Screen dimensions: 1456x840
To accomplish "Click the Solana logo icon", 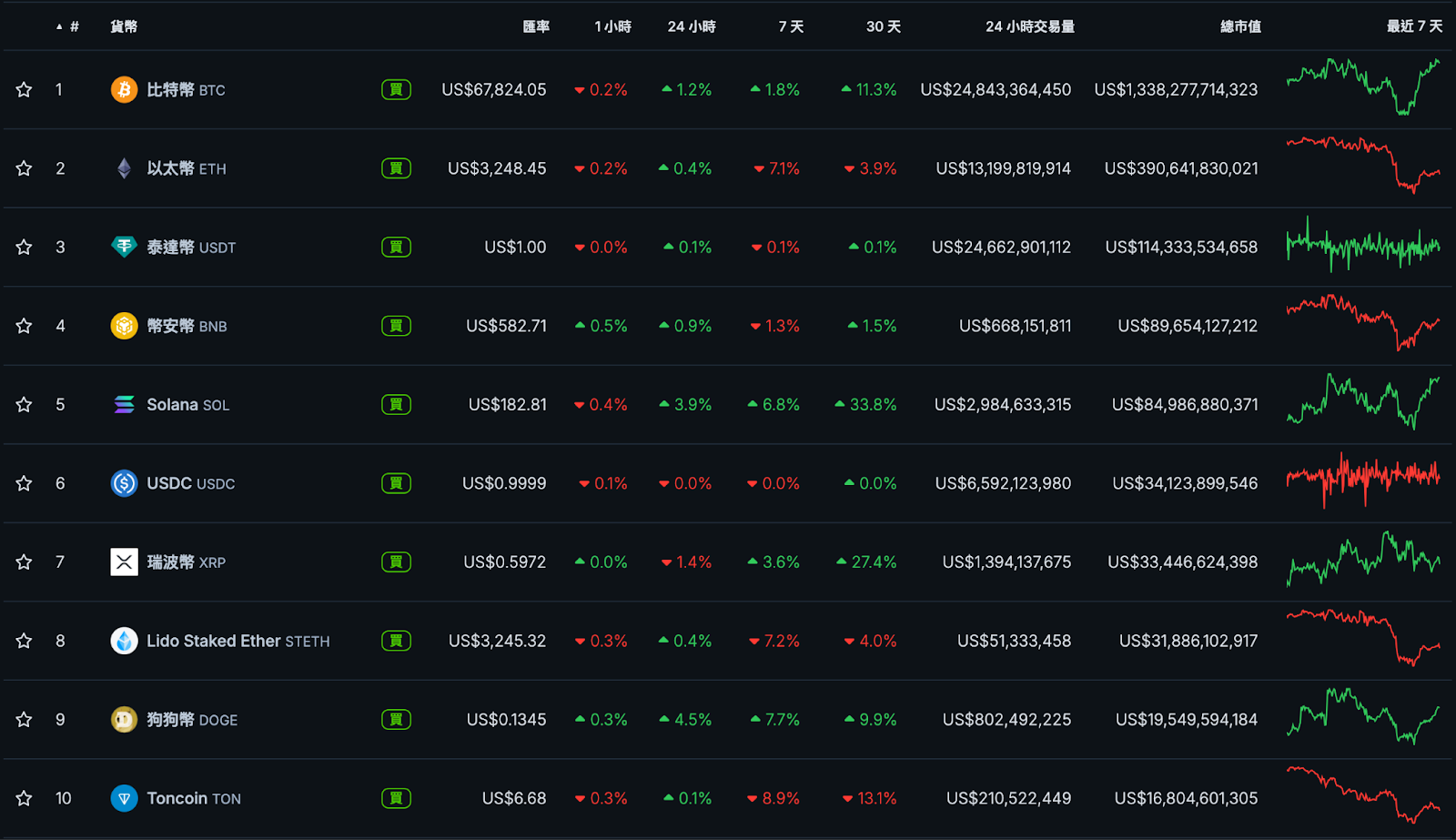I will (x=124, y=404).
